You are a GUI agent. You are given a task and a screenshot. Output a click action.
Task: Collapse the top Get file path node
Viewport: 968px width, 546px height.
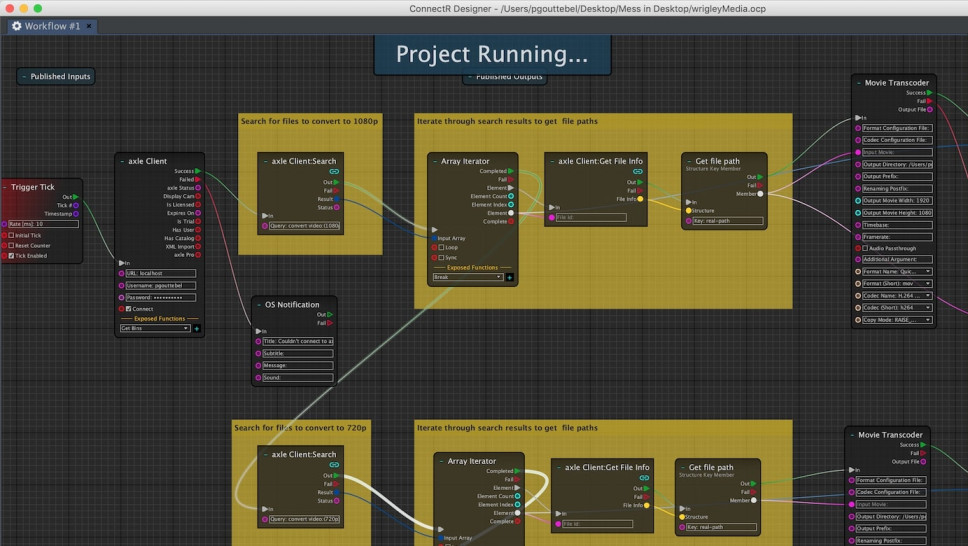pyautogui.click(x=689, y=161)
